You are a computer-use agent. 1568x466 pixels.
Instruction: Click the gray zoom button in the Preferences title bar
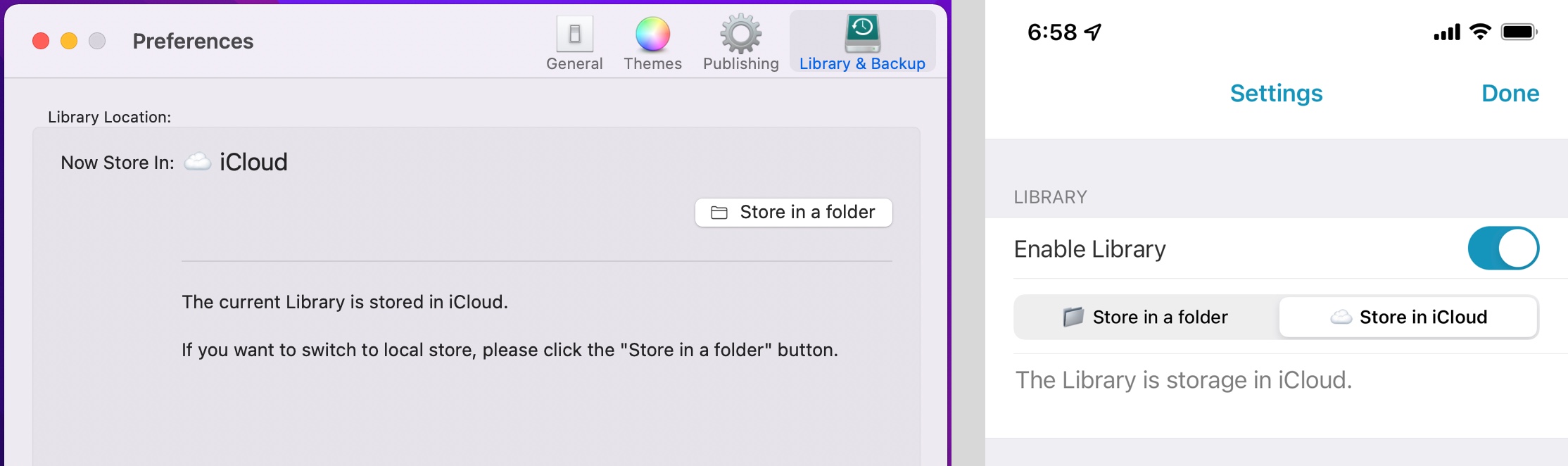(97, 42)
